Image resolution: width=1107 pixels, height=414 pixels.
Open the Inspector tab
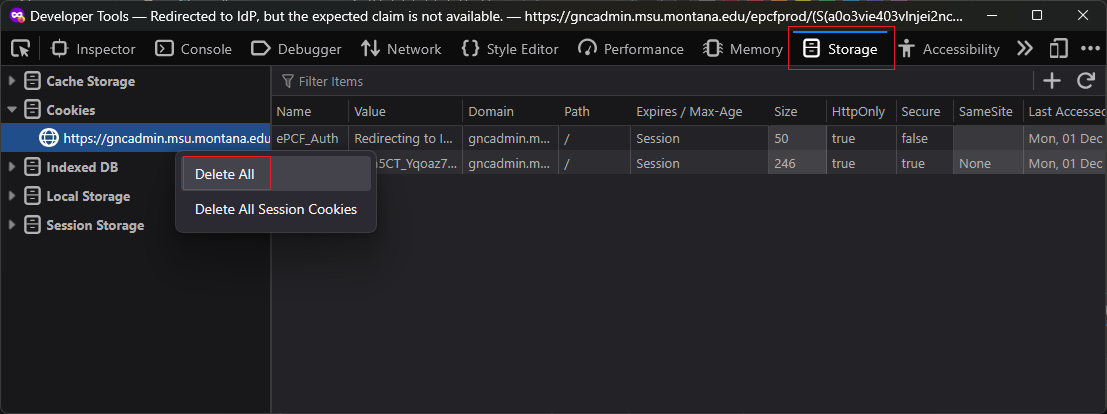tap(93, 49)
